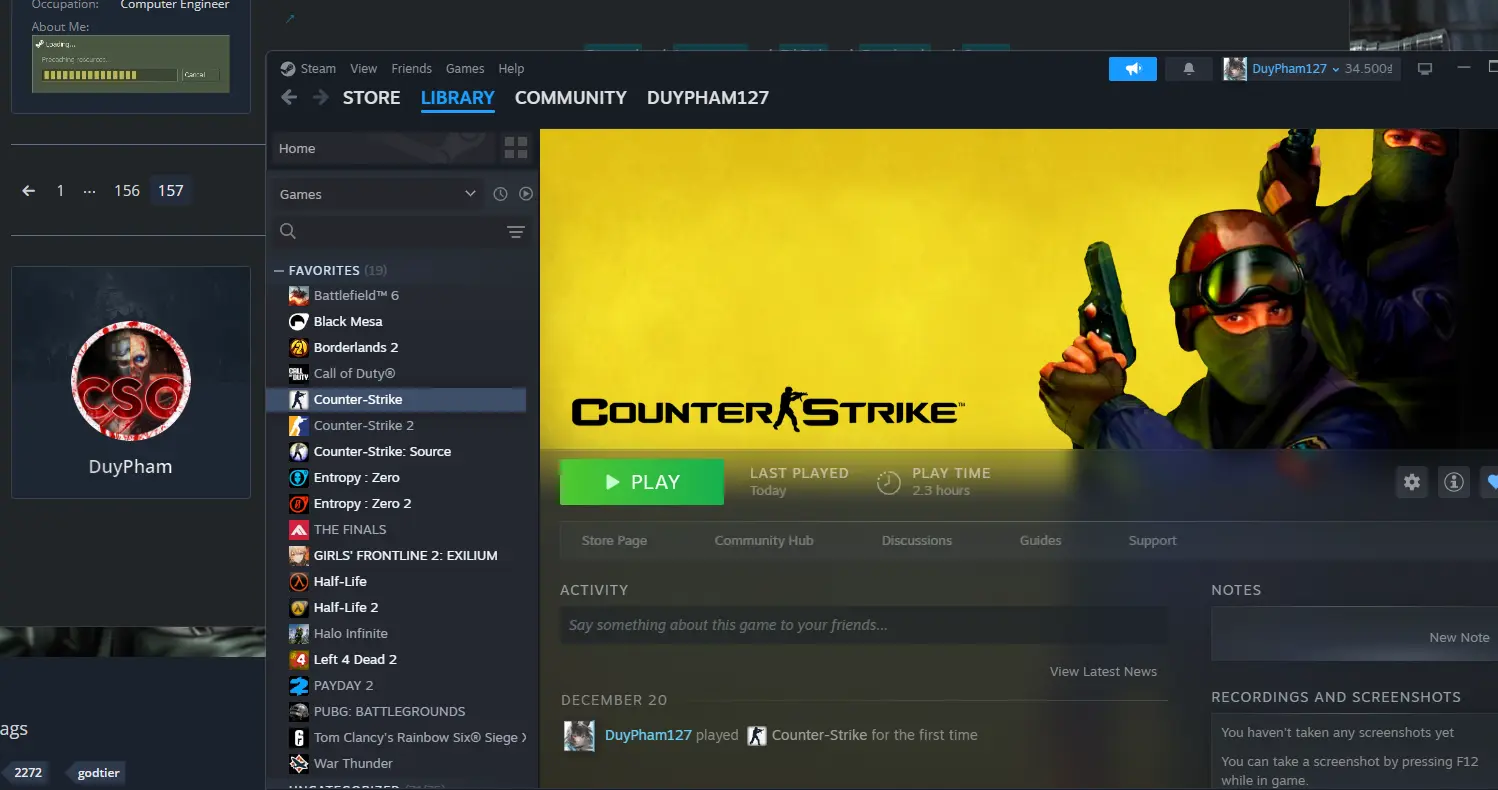
Task: Click View Latest News
Action: click(1103, 672)
